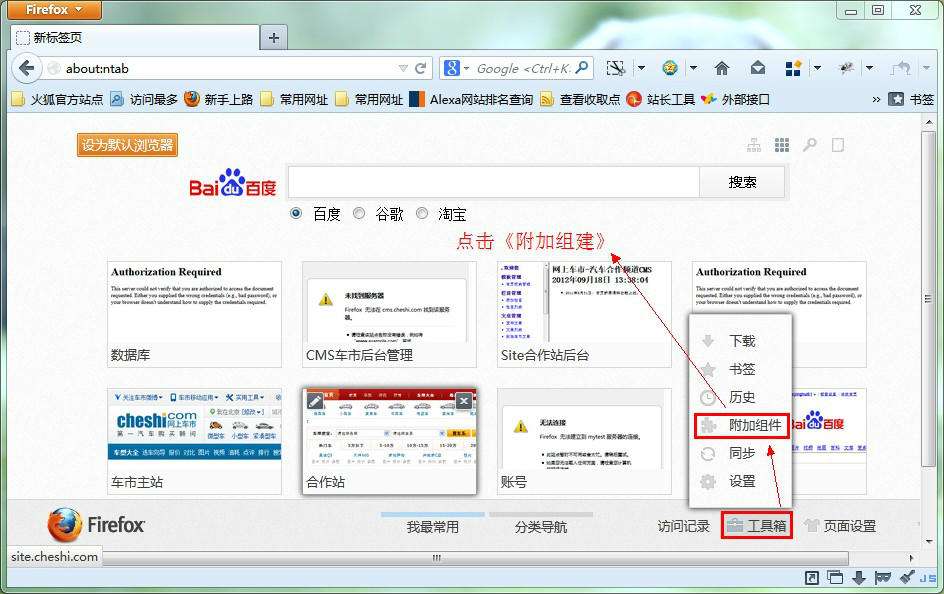The height and width of the screenshot is (594, 944).
Task: Expand dropdown arrow beside bug icon
Action: (869, 68)
